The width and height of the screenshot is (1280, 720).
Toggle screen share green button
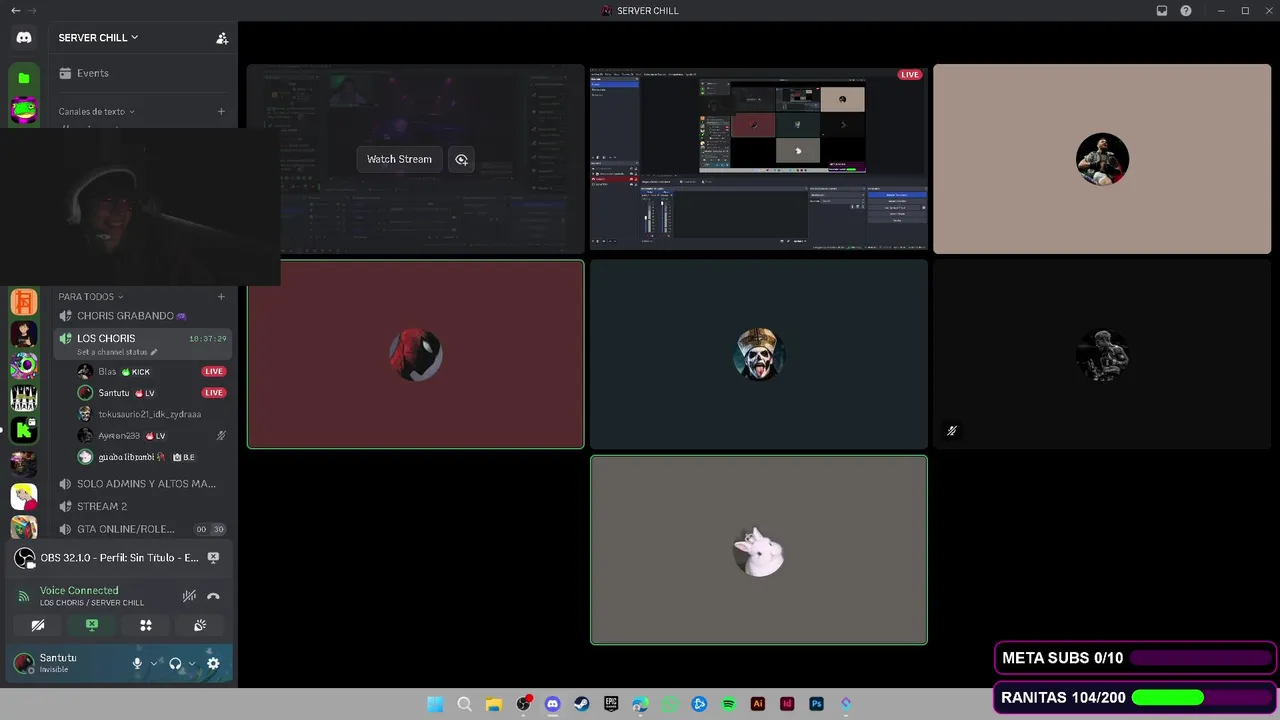point(92,625)
